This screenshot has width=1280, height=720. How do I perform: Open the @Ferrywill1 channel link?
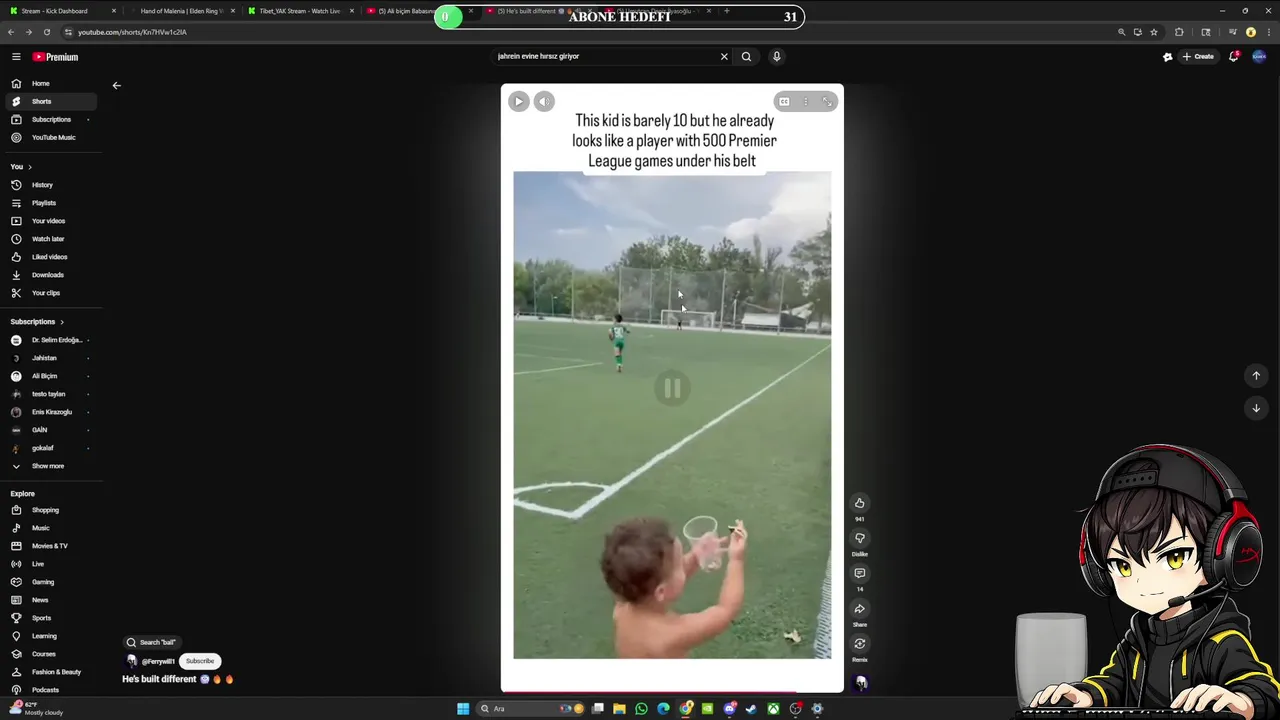pyautogui.click(x=158, y=661)
